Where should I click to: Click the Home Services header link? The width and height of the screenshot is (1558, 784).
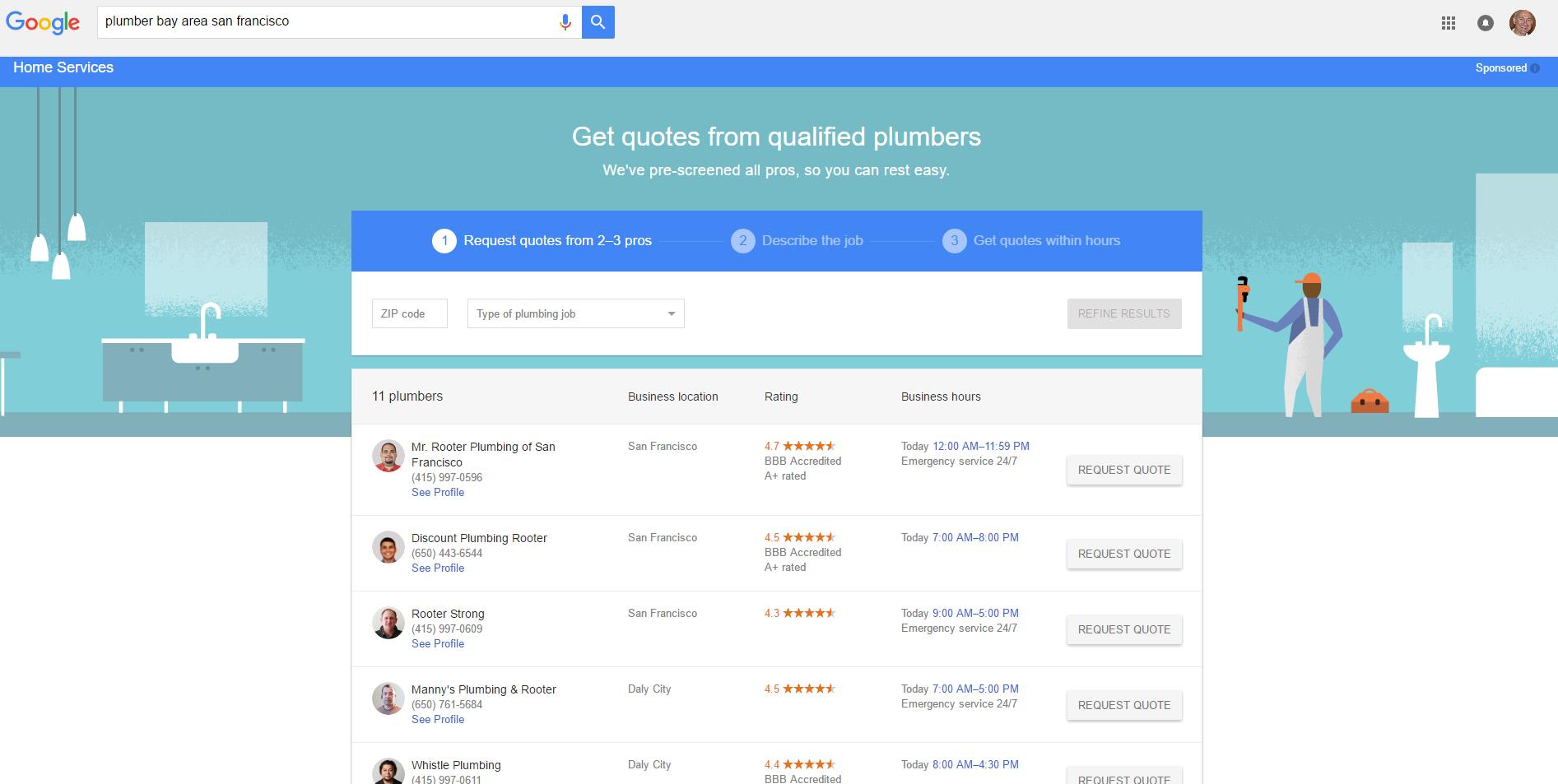pos(63,67)
